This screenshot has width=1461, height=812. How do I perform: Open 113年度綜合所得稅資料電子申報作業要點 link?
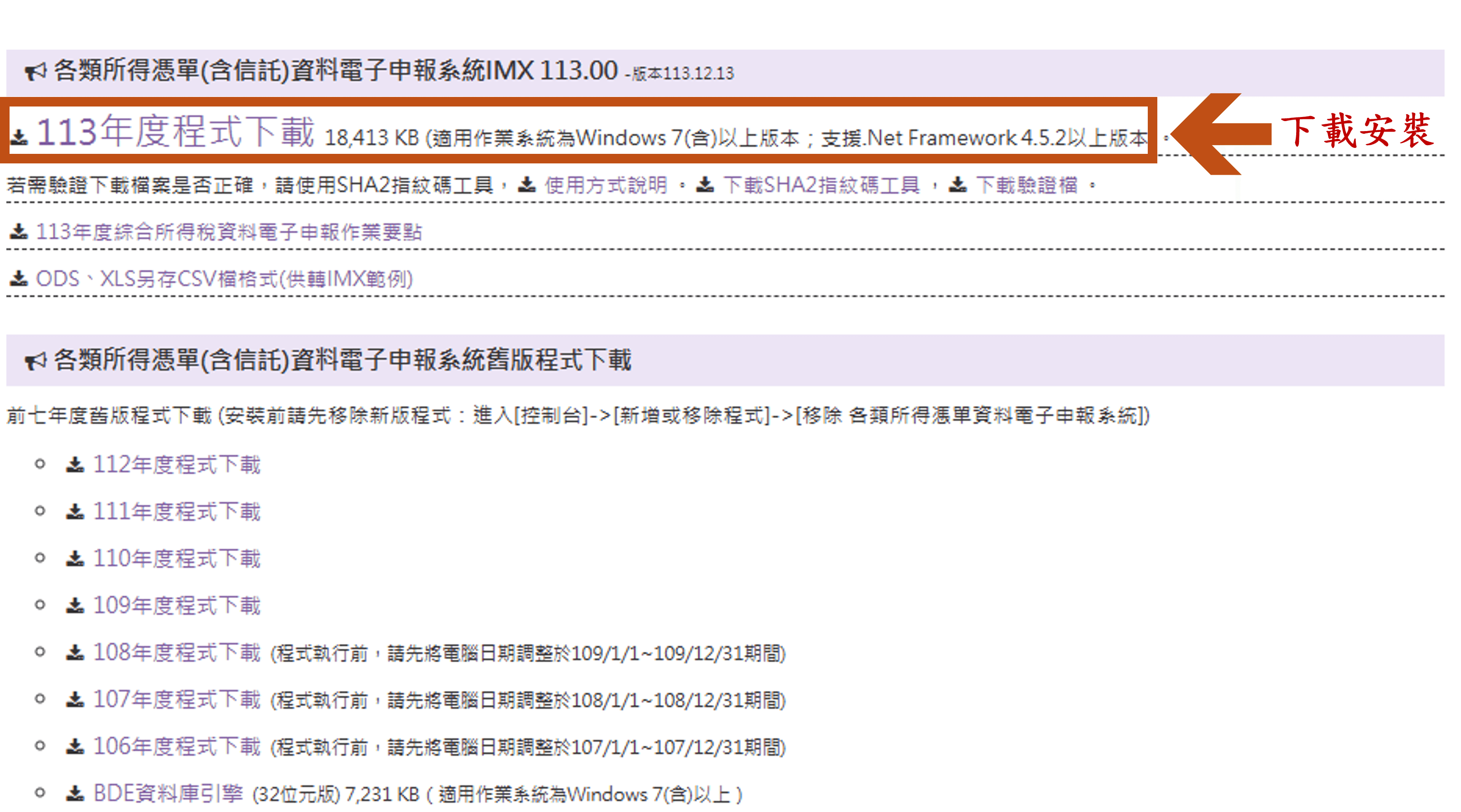click(229, 232)
